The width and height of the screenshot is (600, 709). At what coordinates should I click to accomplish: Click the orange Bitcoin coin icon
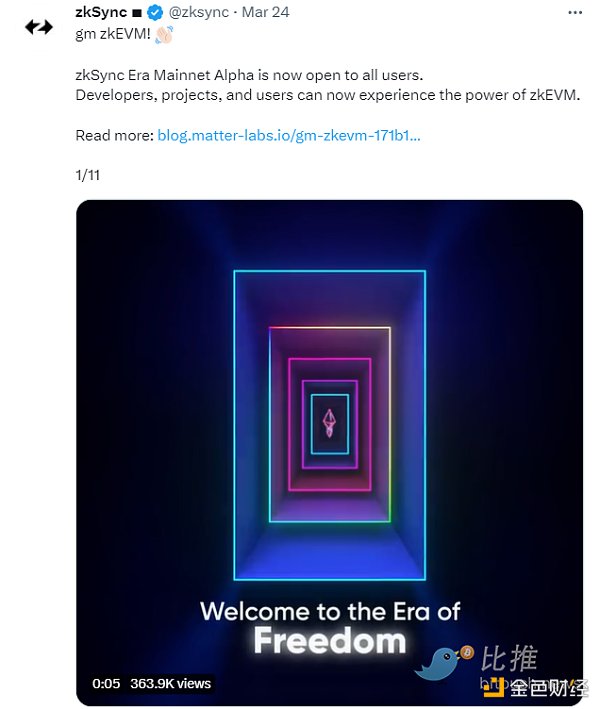coord(466,653)
